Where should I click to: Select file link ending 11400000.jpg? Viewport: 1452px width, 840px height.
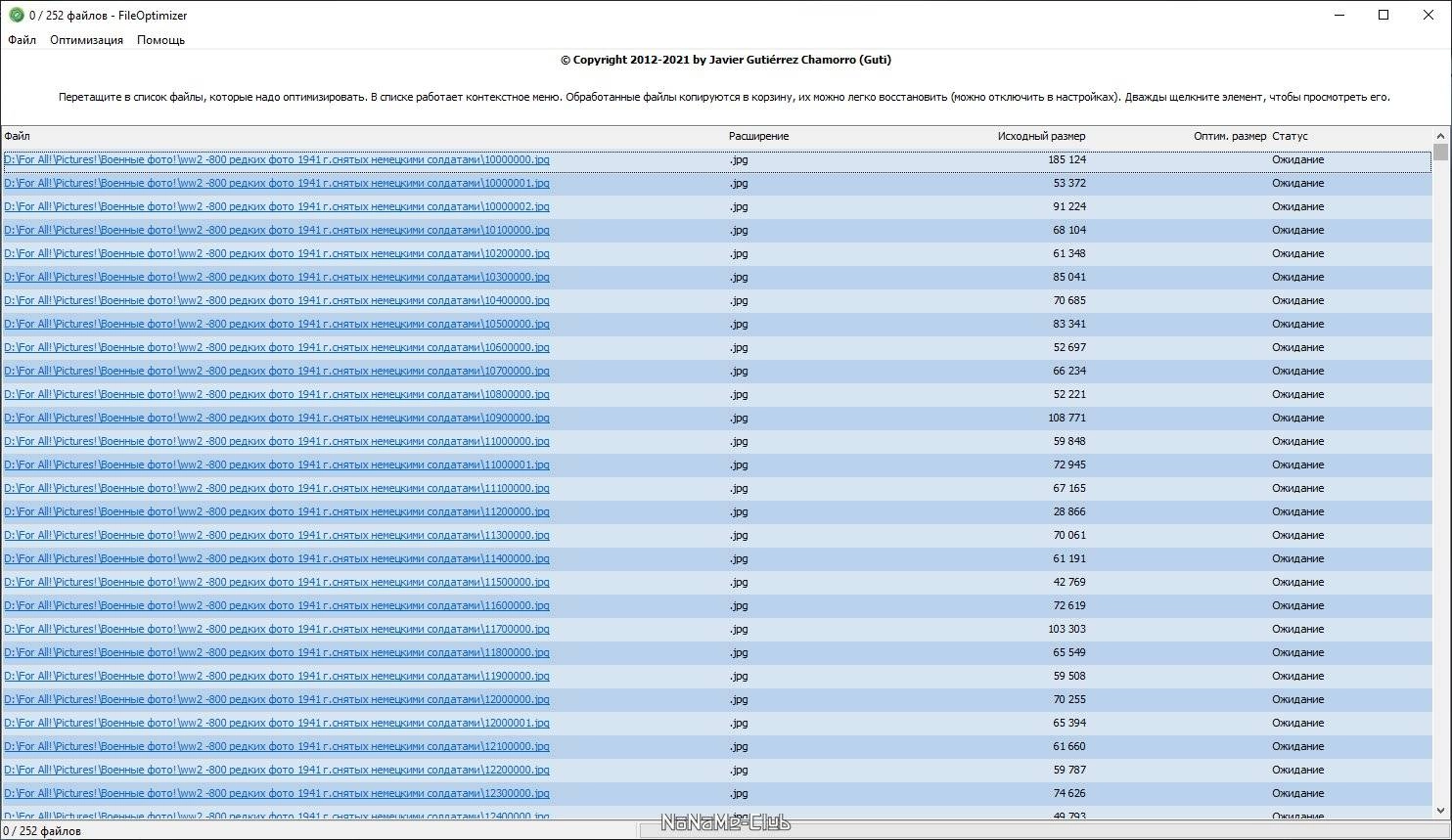click(277, 558)
